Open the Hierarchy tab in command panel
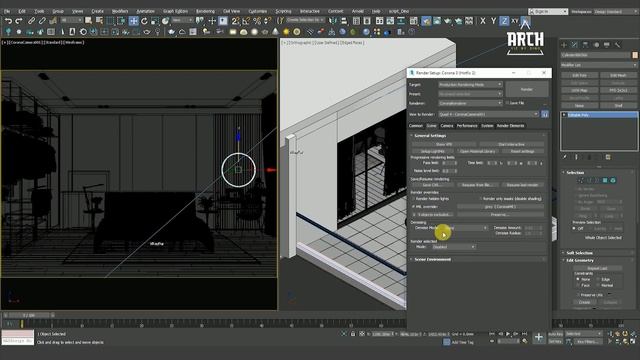Viewport: 640px width, 360px height. pyautogui.click(x=585, y=44)
